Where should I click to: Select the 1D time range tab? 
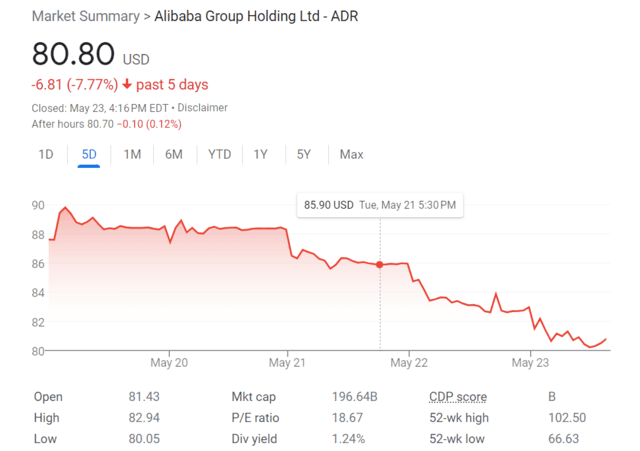(46, 154)
